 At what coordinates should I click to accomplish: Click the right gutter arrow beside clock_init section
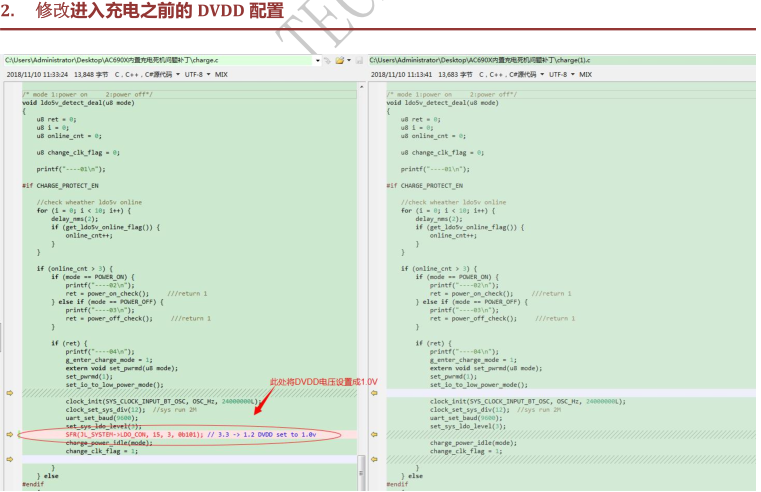tap(374, 393)
